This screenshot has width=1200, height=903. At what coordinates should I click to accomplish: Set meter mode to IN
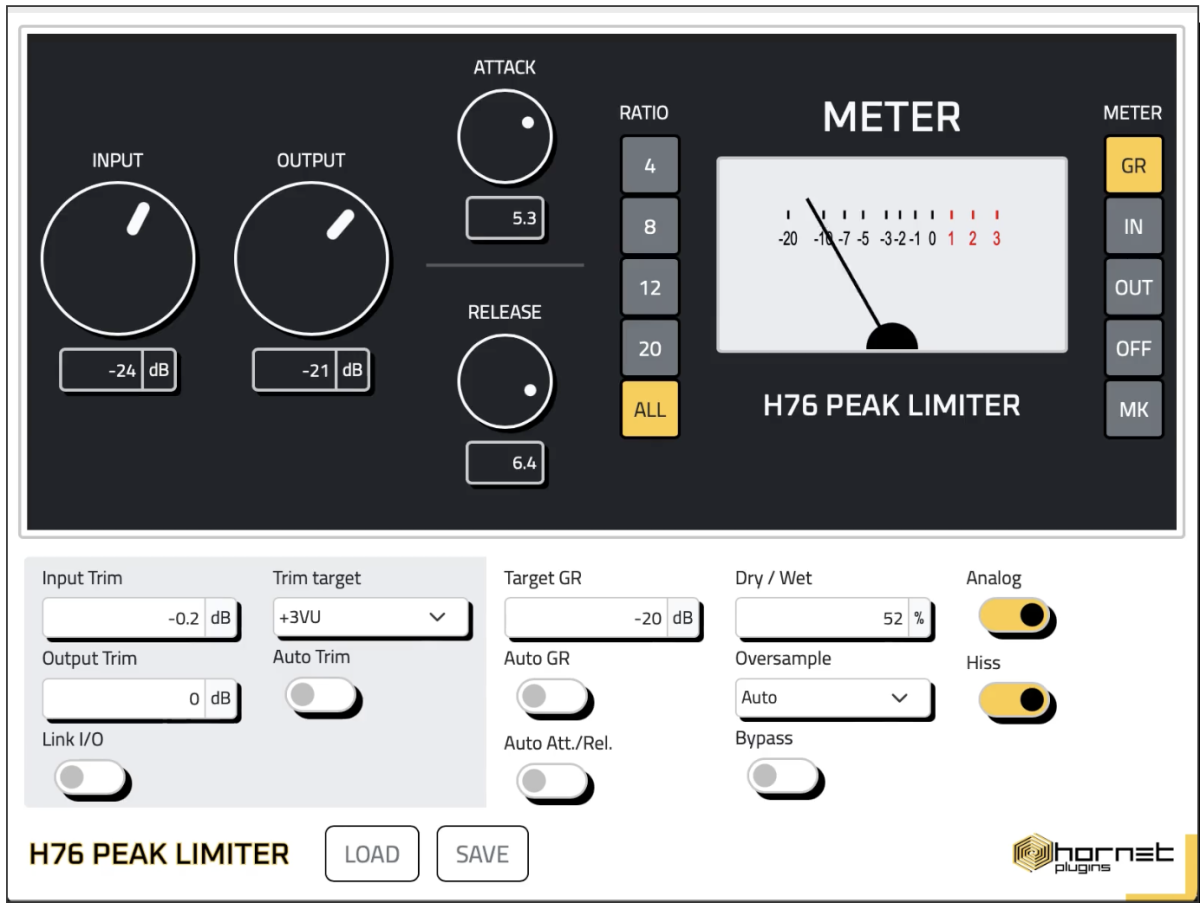tap(1133, 227)
